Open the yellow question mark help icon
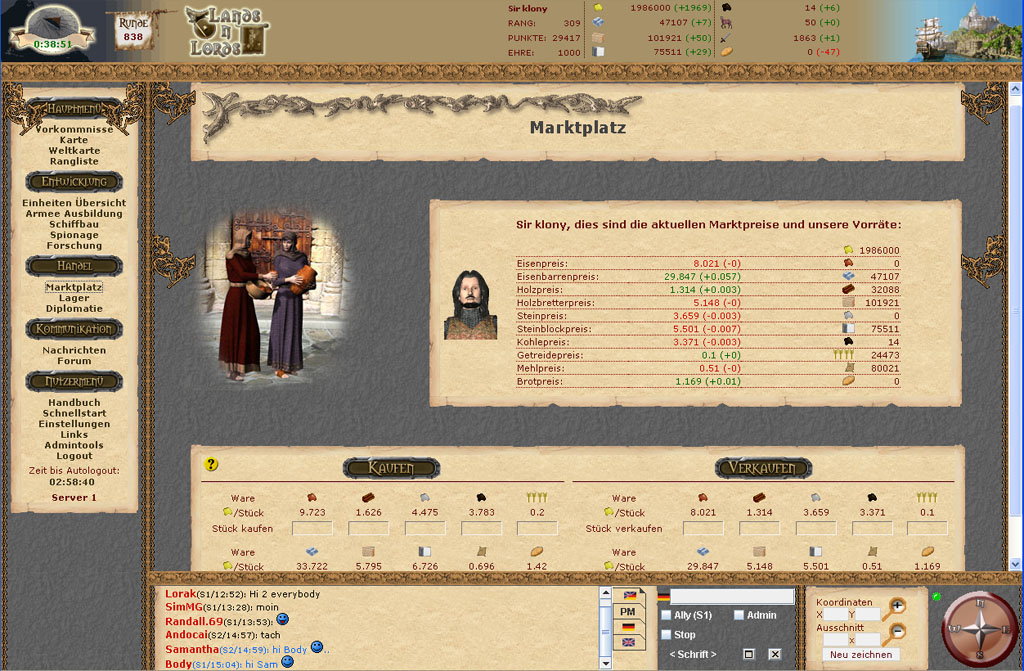 (x=211, y=465)
